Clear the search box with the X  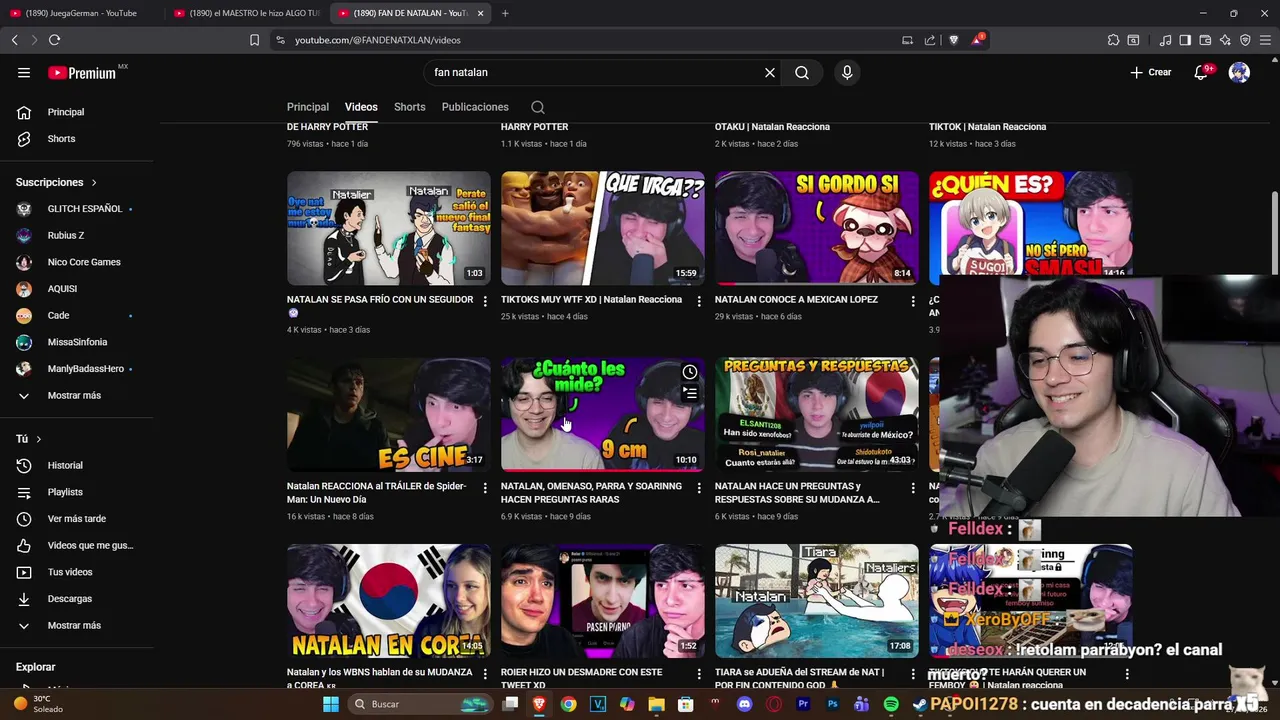[770, 72]
